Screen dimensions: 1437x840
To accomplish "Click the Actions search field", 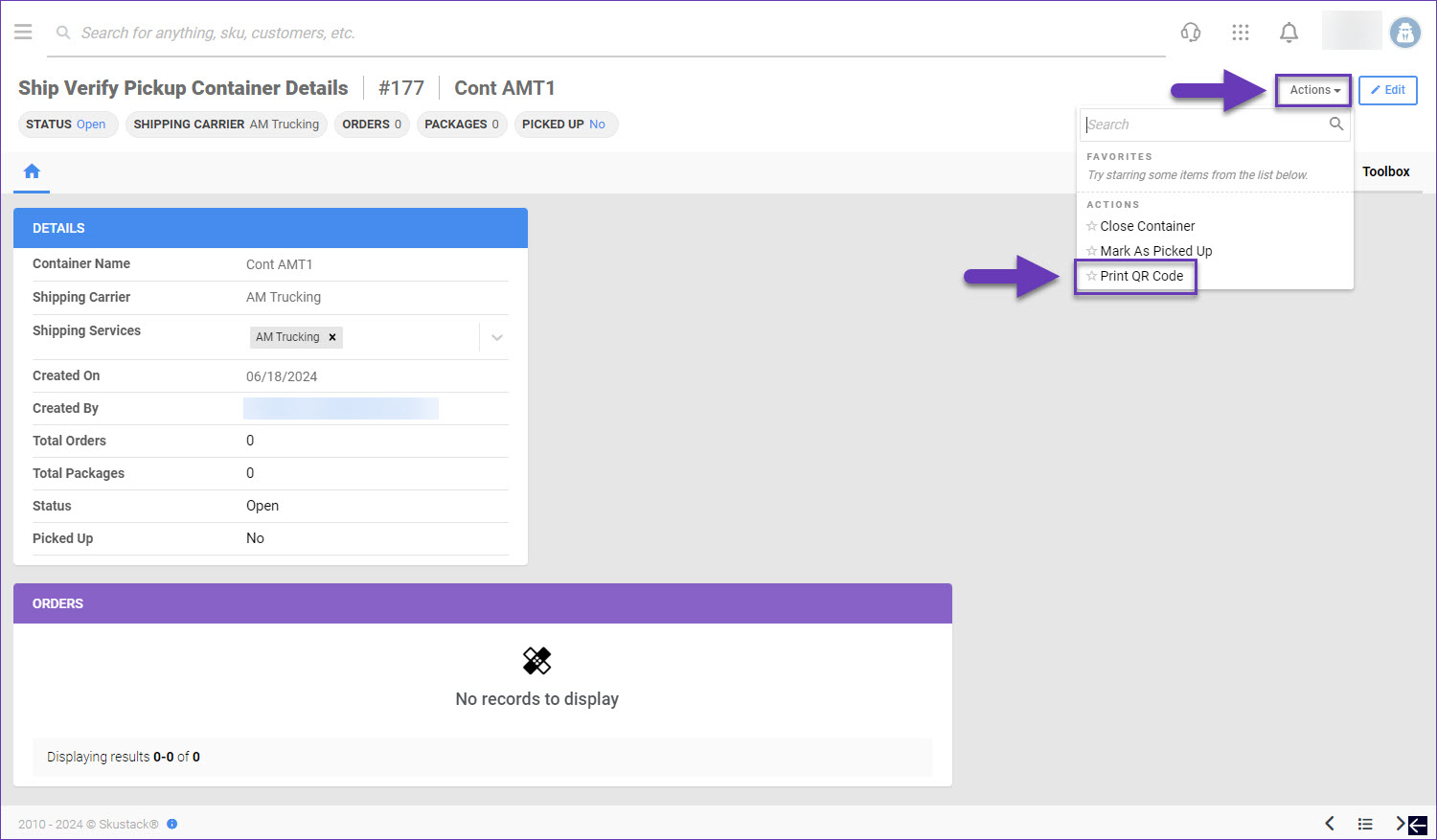I will (x=1204, y=125).
